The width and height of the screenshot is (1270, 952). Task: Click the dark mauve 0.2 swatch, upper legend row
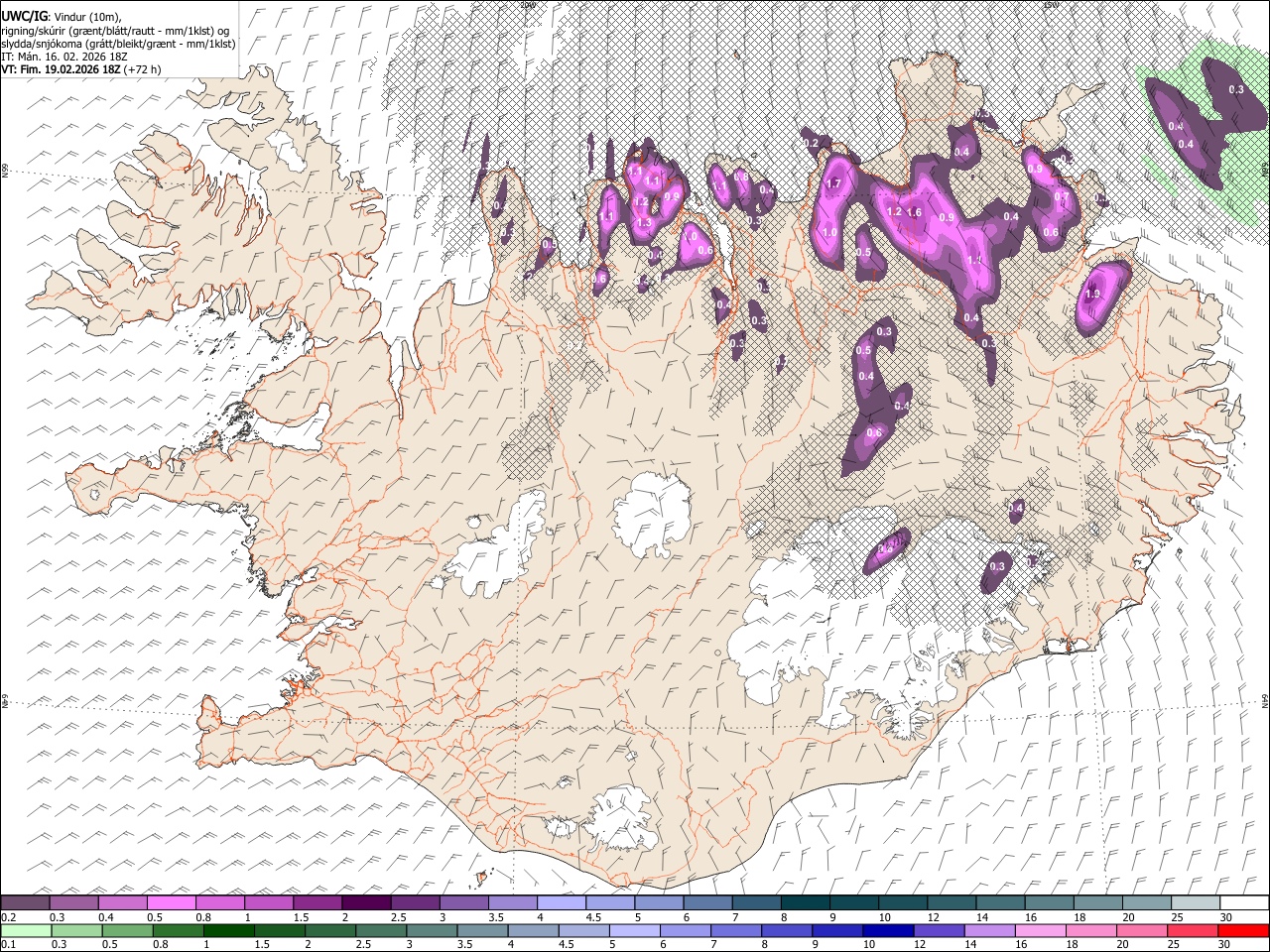[25, 902]
